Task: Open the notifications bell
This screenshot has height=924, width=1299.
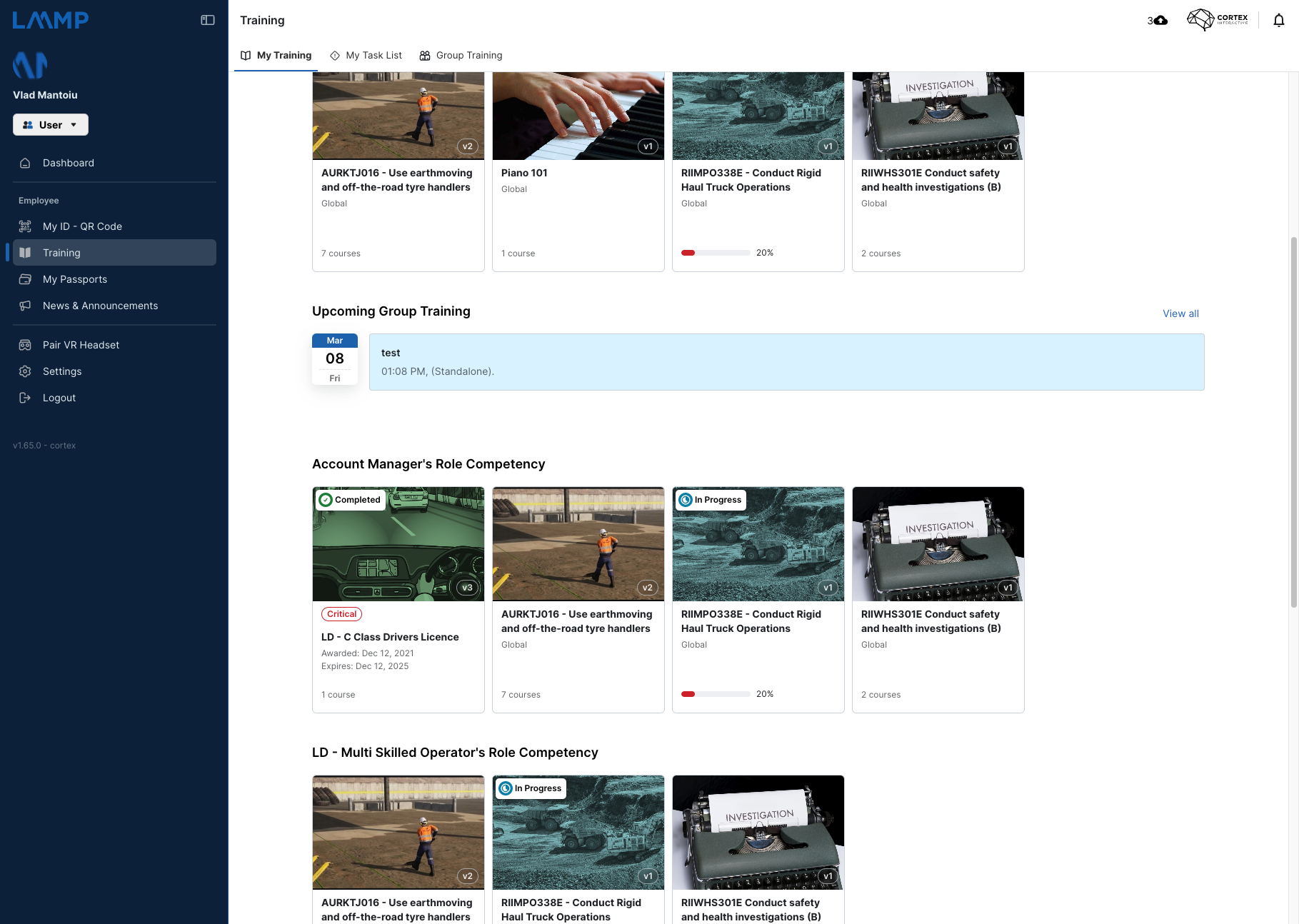Action: 1279,20
